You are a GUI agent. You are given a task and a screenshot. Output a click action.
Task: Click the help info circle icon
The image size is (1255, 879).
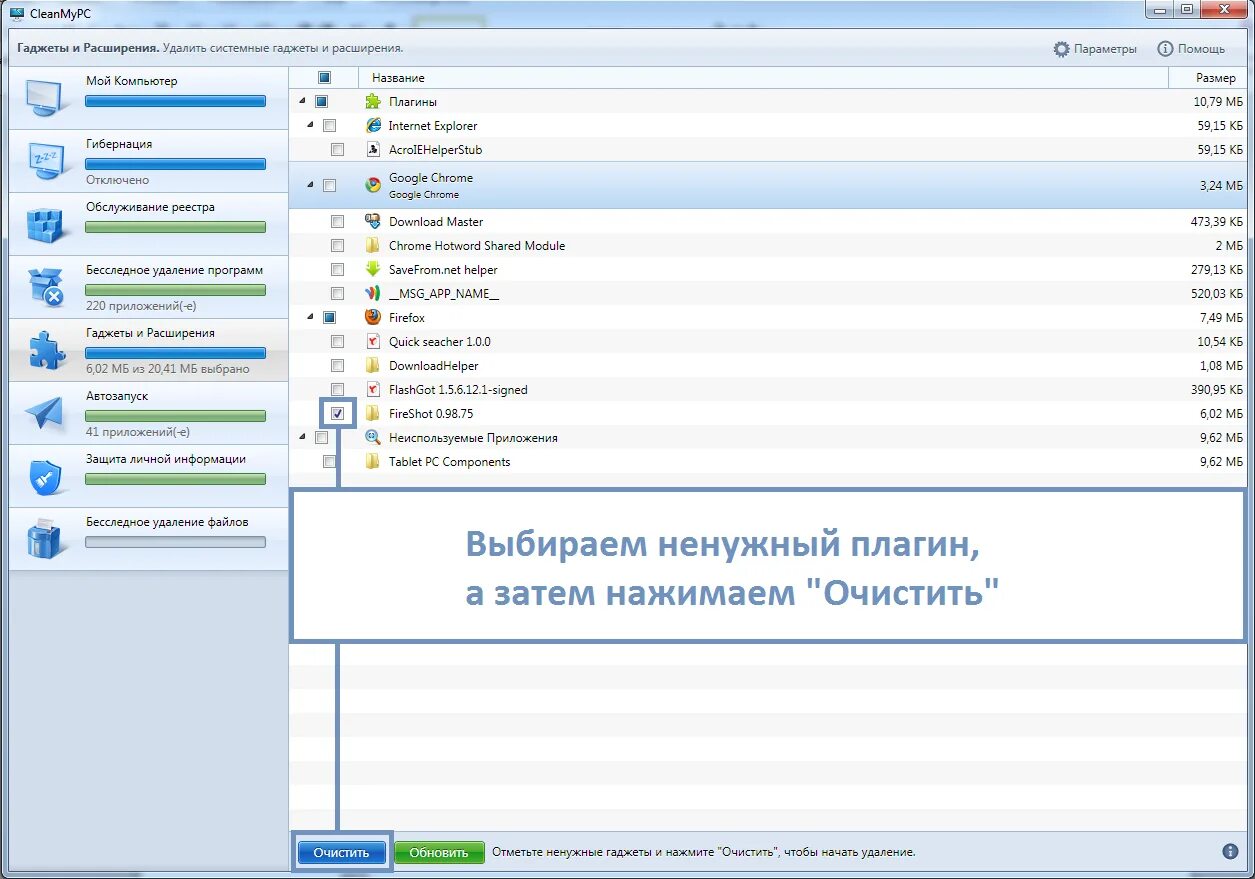[1165, 49]
